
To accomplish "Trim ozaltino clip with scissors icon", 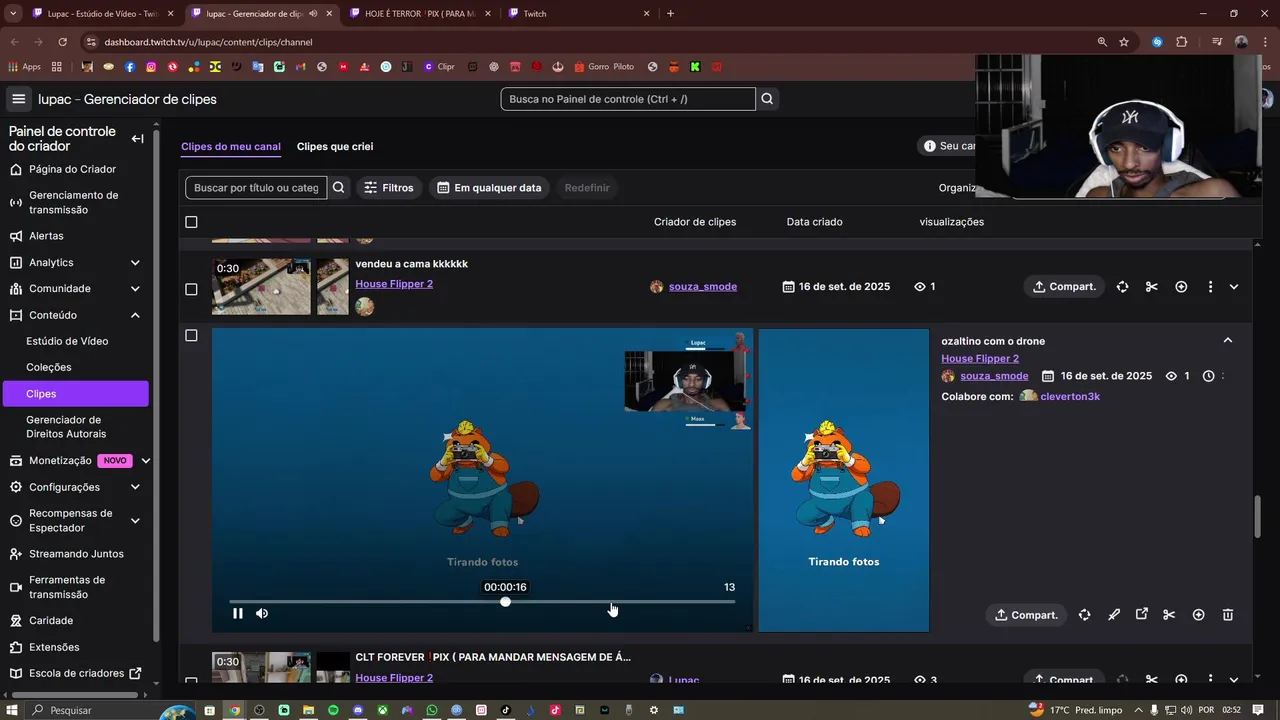I will (x=1169, y=615).
